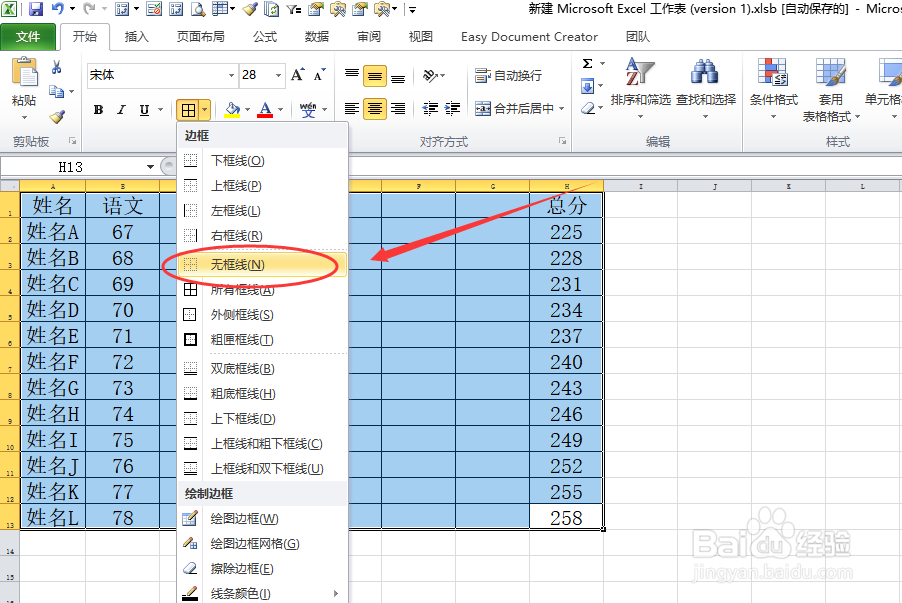Open the Borders dropdown arrow

[x=205, y=109]
